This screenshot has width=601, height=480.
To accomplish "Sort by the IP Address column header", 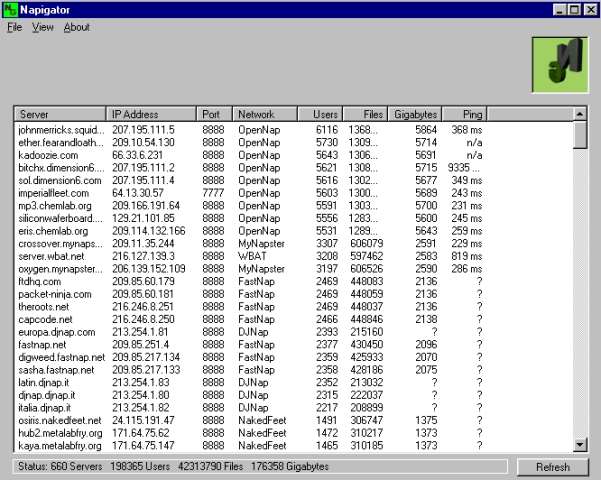I will 150,114.
